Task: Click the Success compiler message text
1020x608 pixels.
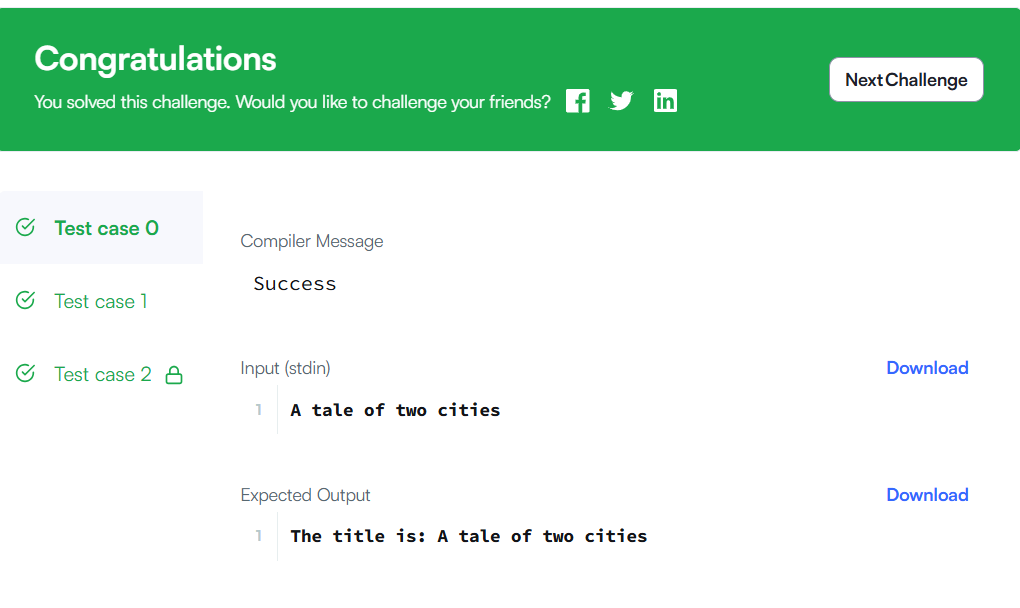Action: point(295,284)
